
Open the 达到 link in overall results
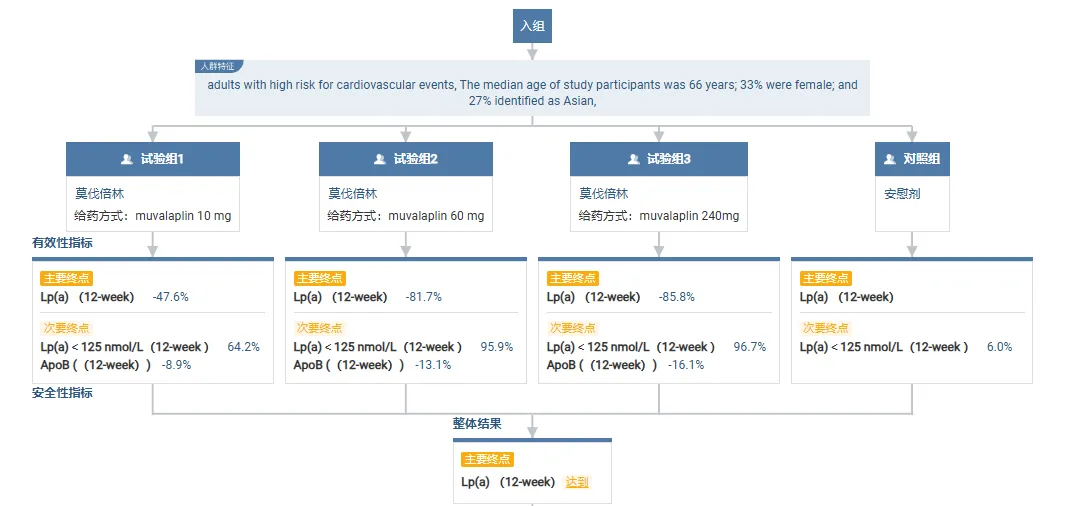tap(577, 482)
